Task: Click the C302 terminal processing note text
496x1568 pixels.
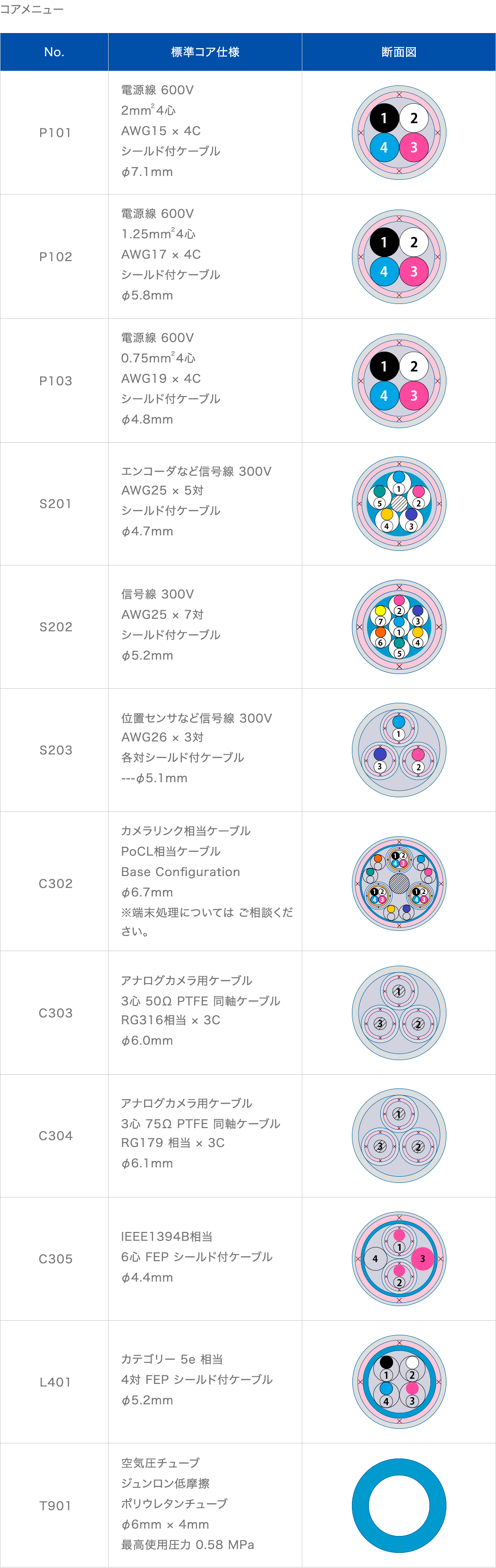Action: pos(207,921)
